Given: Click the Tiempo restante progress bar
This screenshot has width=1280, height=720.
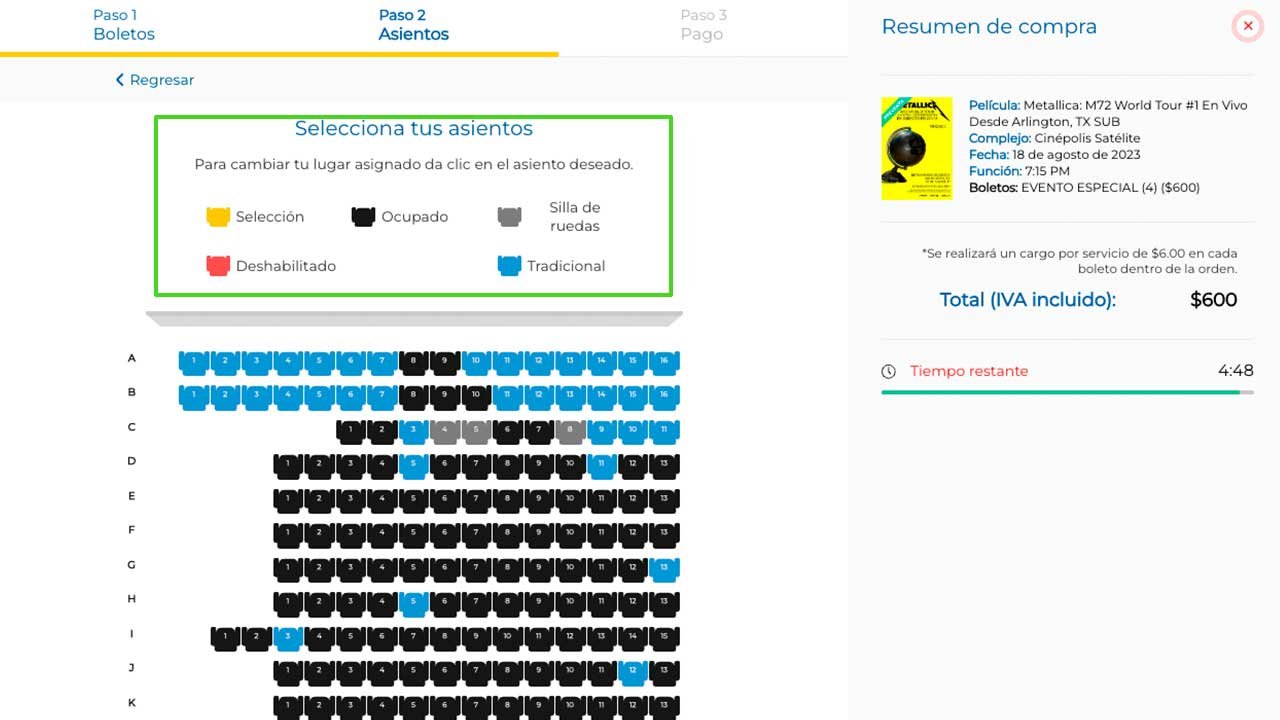Looking at the screenshot, I should (1066, 392).
